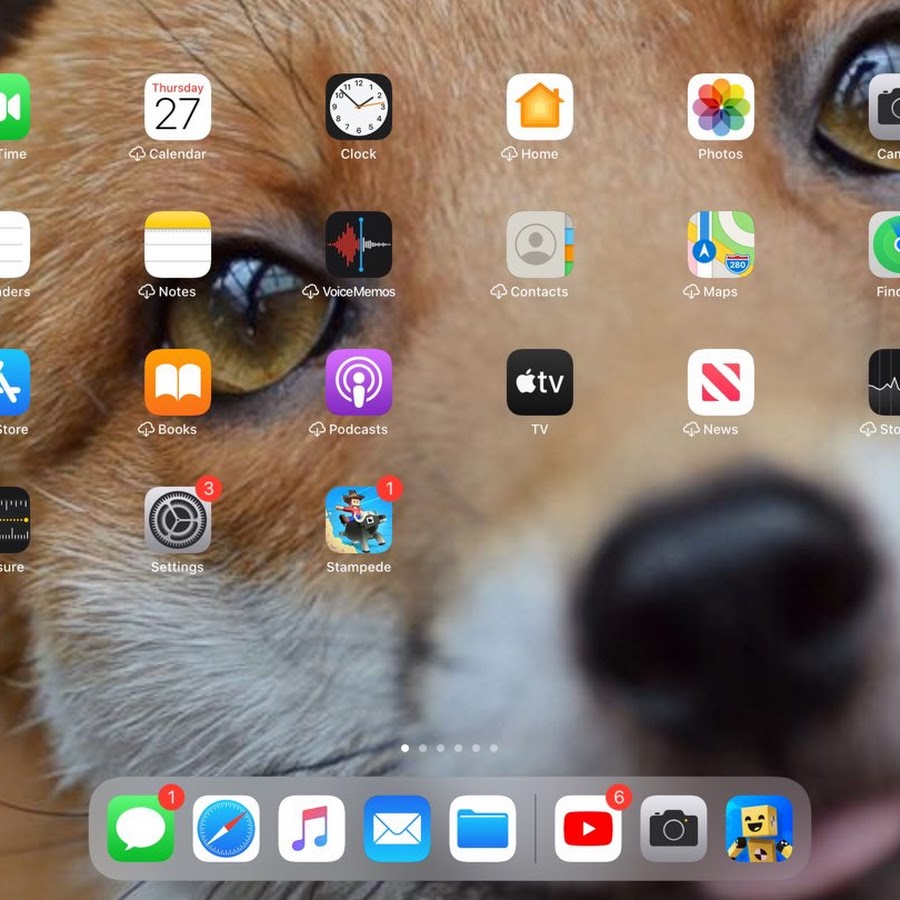The width and height of the screenshot is (900, 900).
Task: Click the "Stampede" label text
Action: [x=359, y=567]
